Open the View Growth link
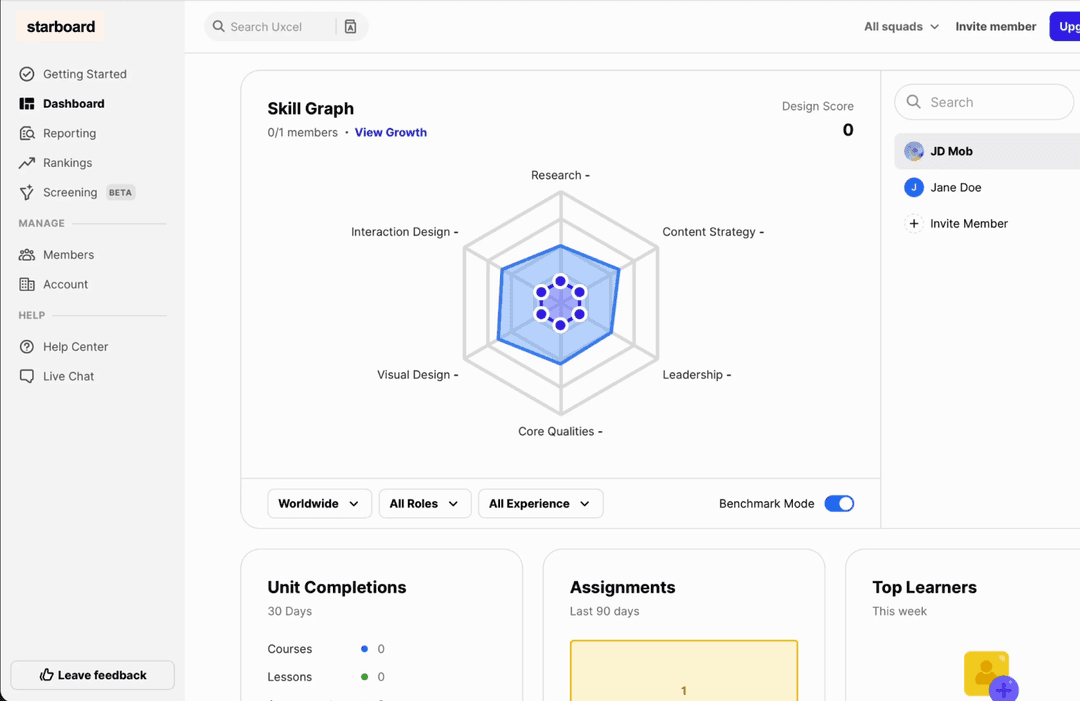The height and width of the screenshot is (701, 1080). [391, 132]
